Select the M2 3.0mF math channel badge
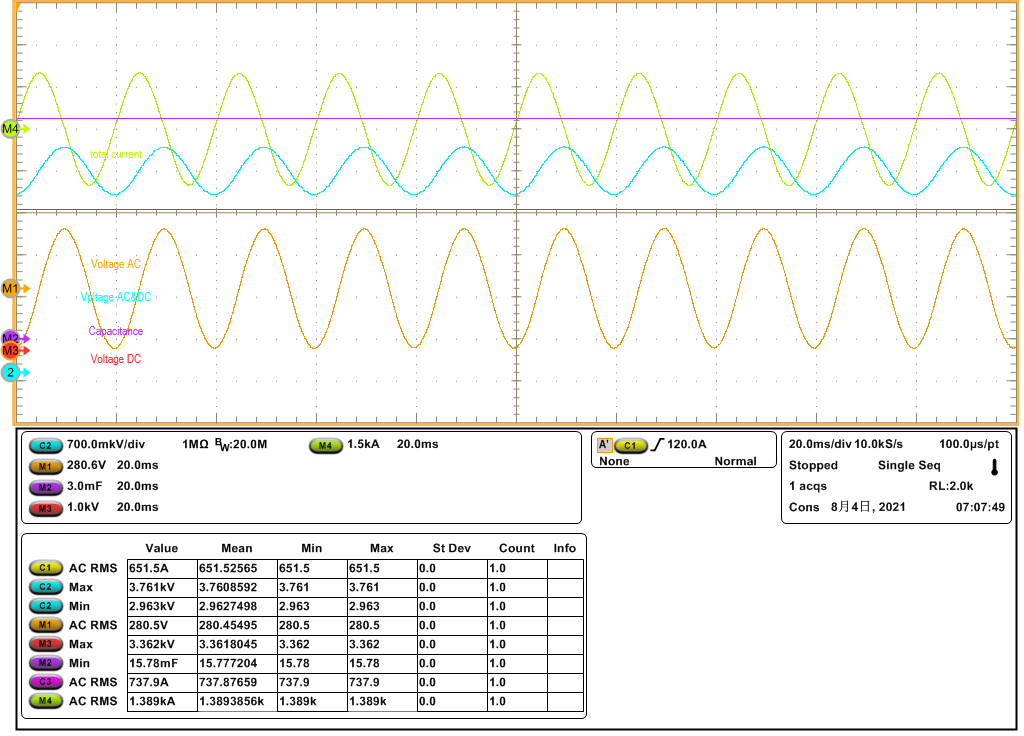The height and width of the screenshot is (736, 1024). [44, 487]
